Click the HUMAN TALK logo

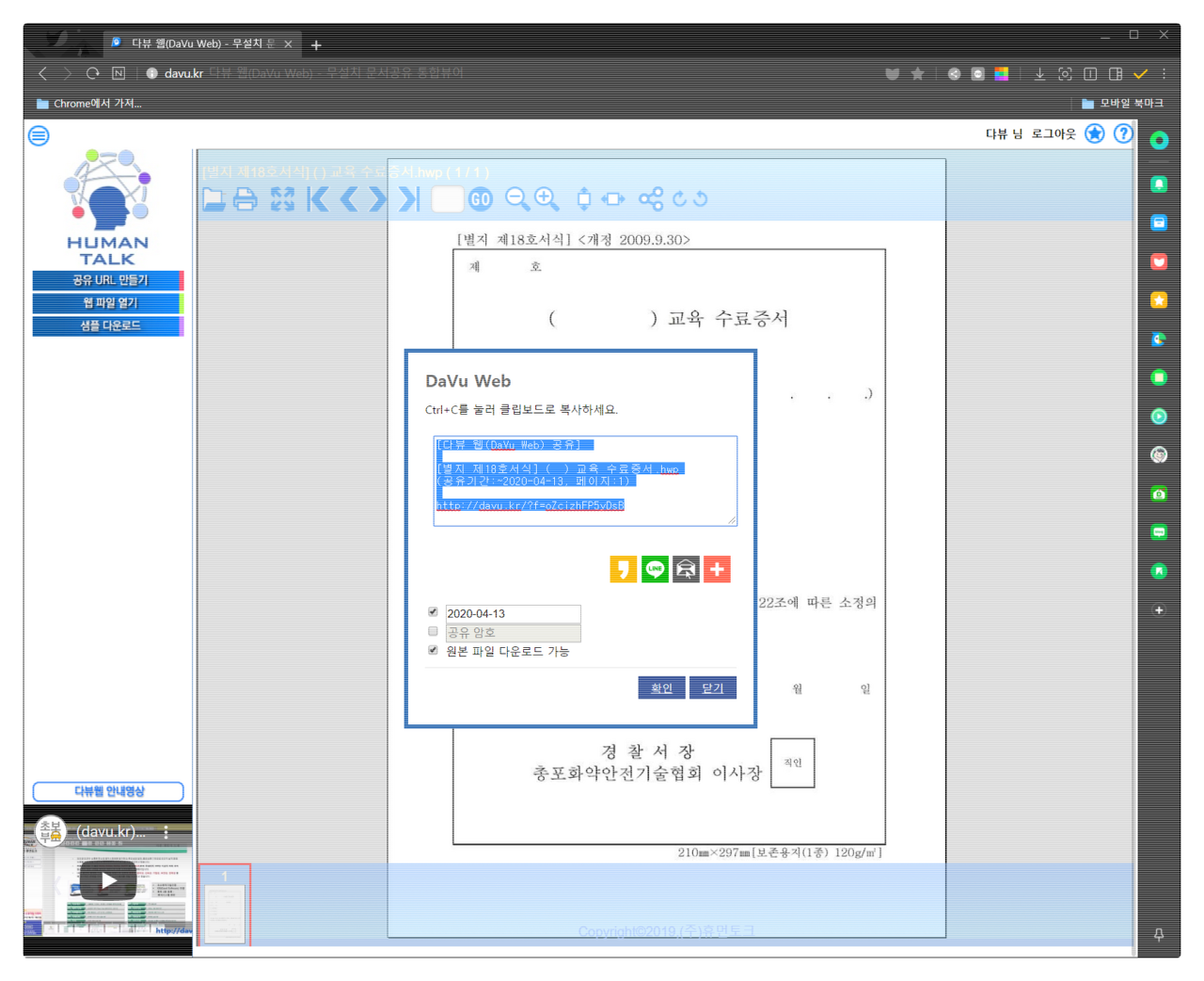coord(107,208)
